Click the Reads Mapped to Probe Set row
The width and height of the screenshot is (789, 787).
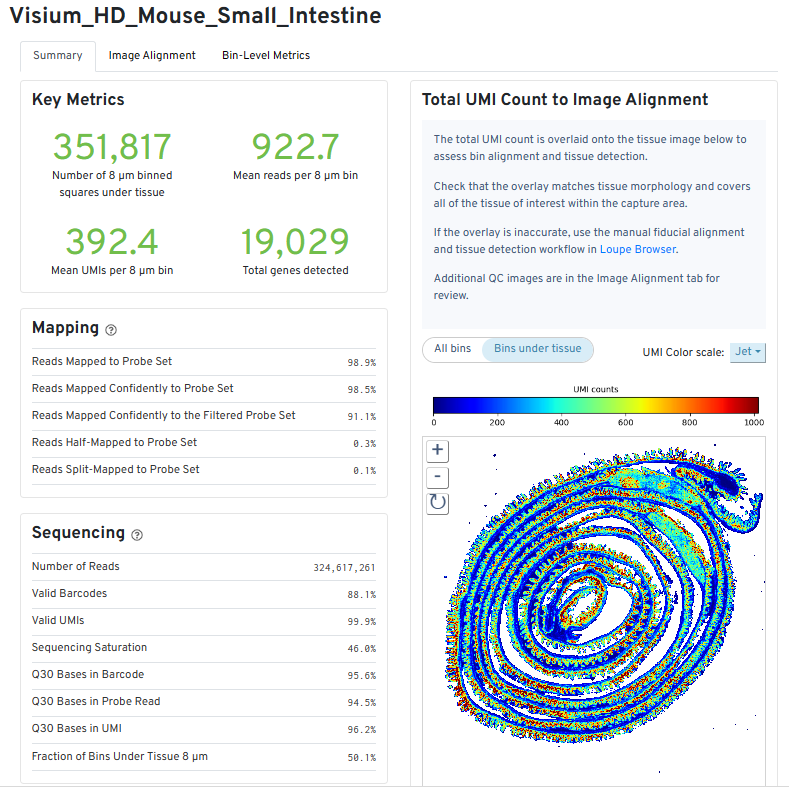tap(204, 362)
